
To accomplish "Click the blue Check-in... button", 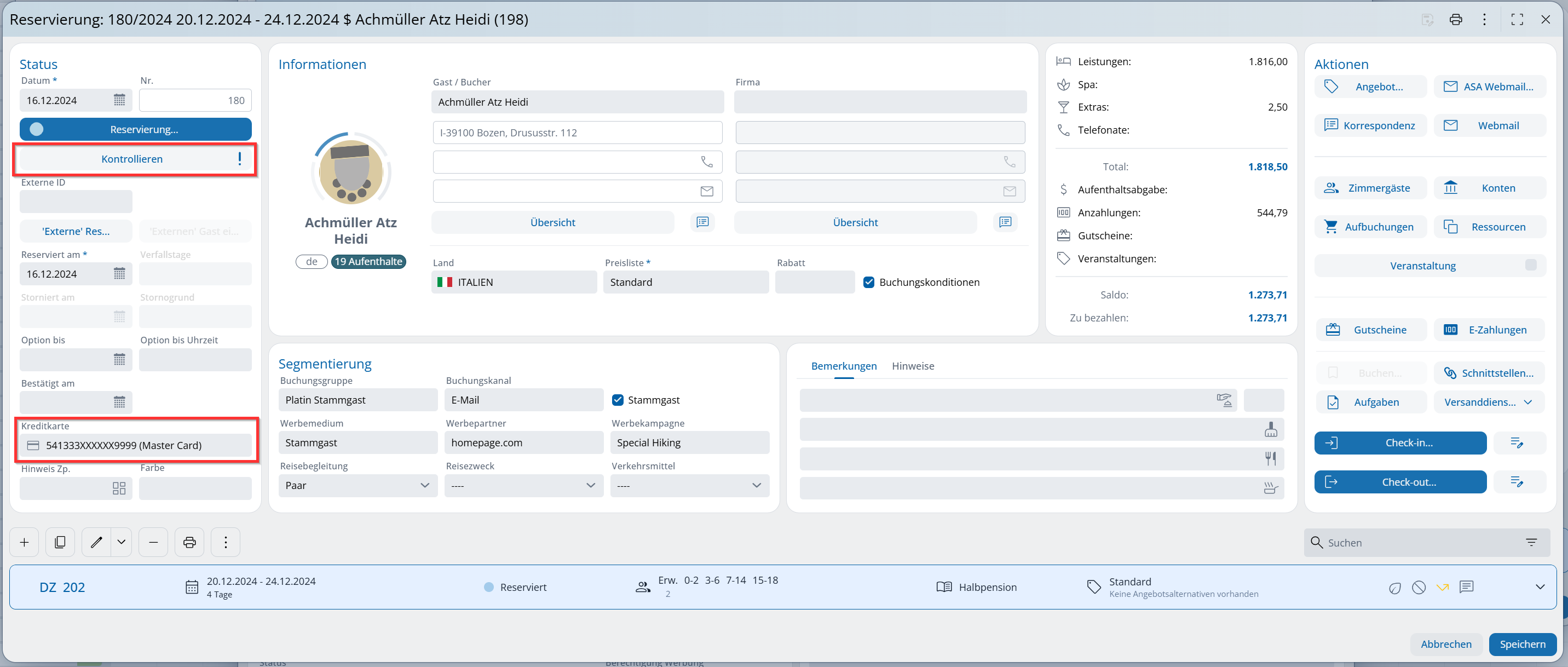I will (1400, 443).
